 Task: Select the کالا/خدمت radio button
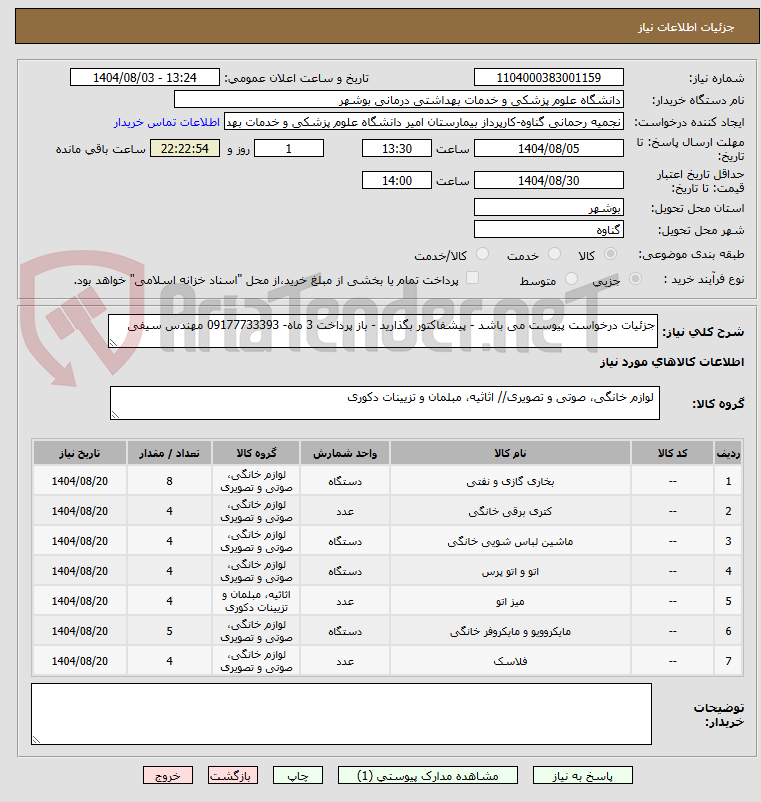[x=482, y=254]
